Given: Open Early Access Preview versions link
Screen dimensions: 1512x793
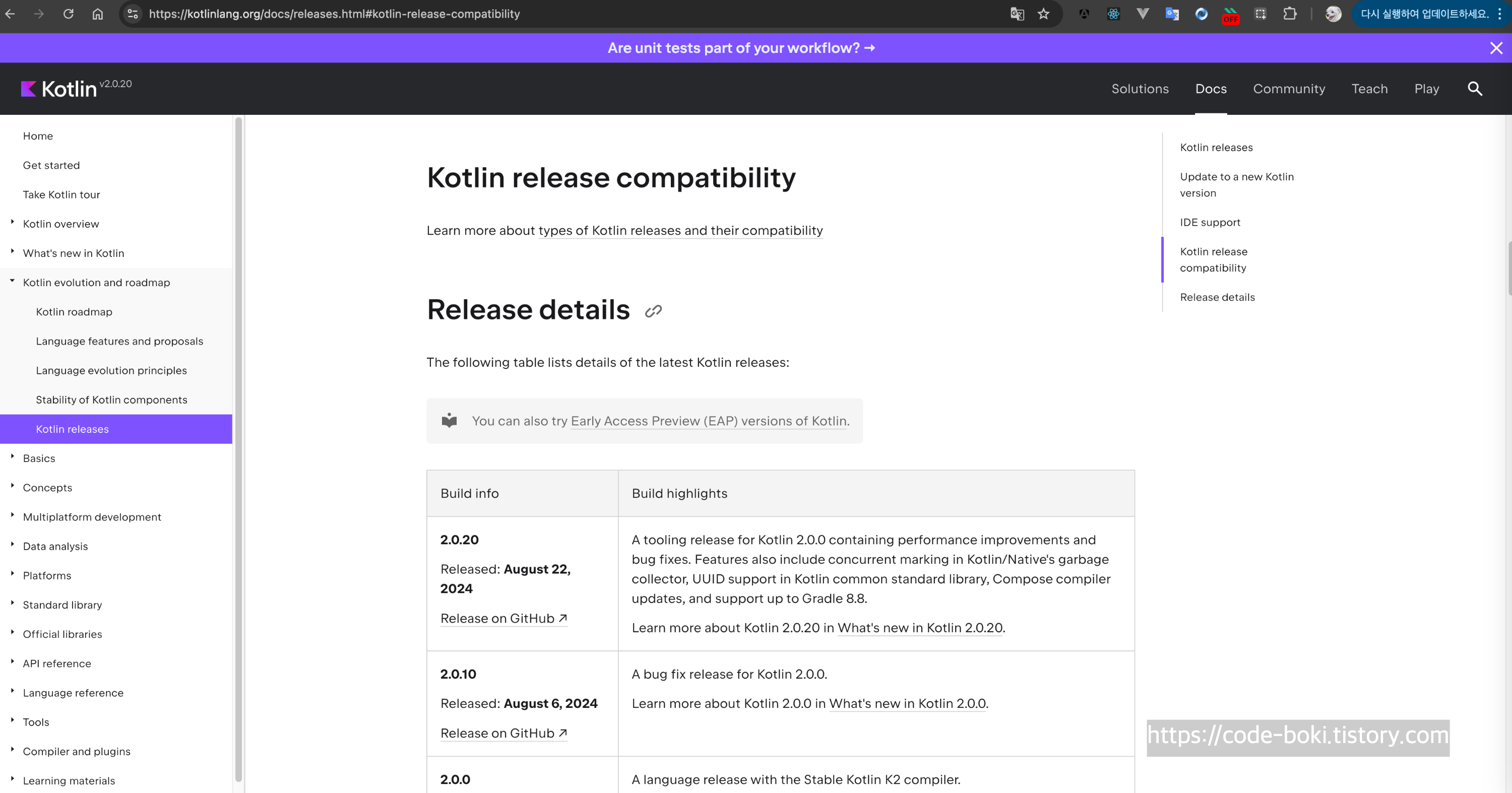Looking at the screenshot, I should pyautogui.click(x=709, y=421).
